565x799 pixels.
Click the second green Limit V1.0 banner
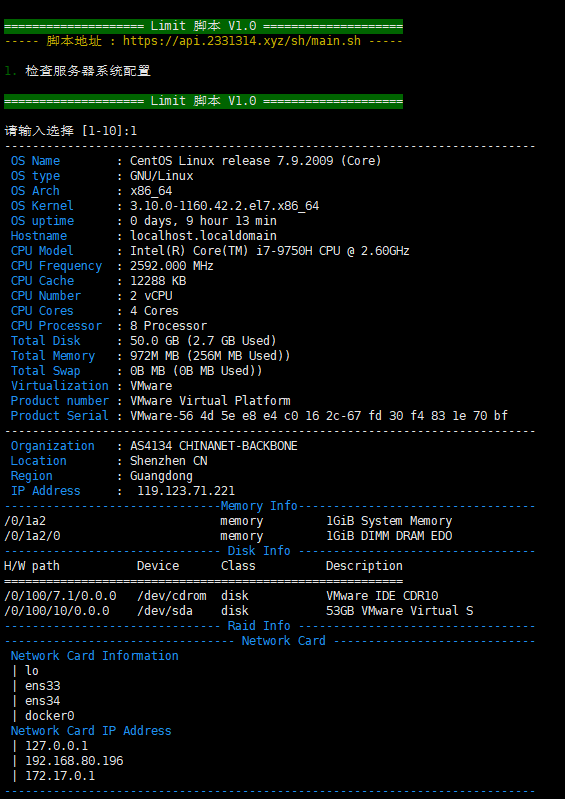tap(203, 101)
